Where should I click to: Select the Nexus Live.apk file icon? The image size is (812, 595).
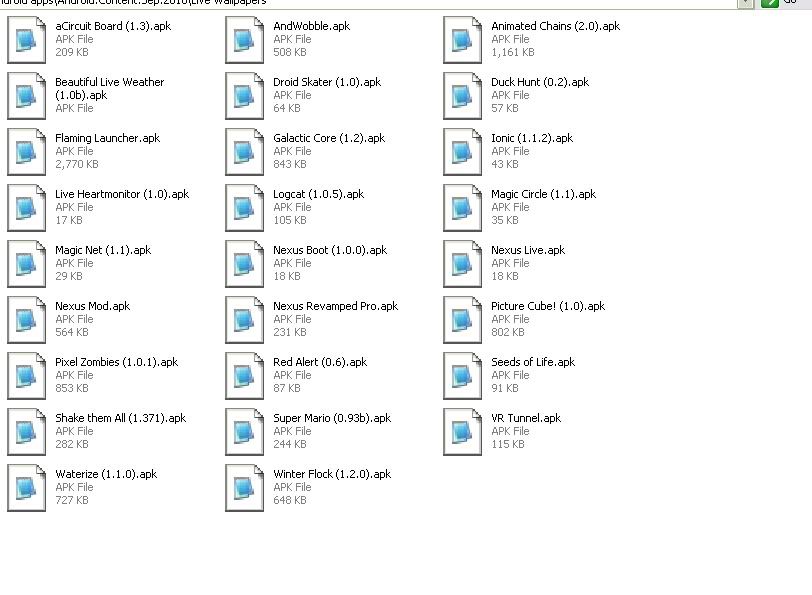(x=462, y=264)
